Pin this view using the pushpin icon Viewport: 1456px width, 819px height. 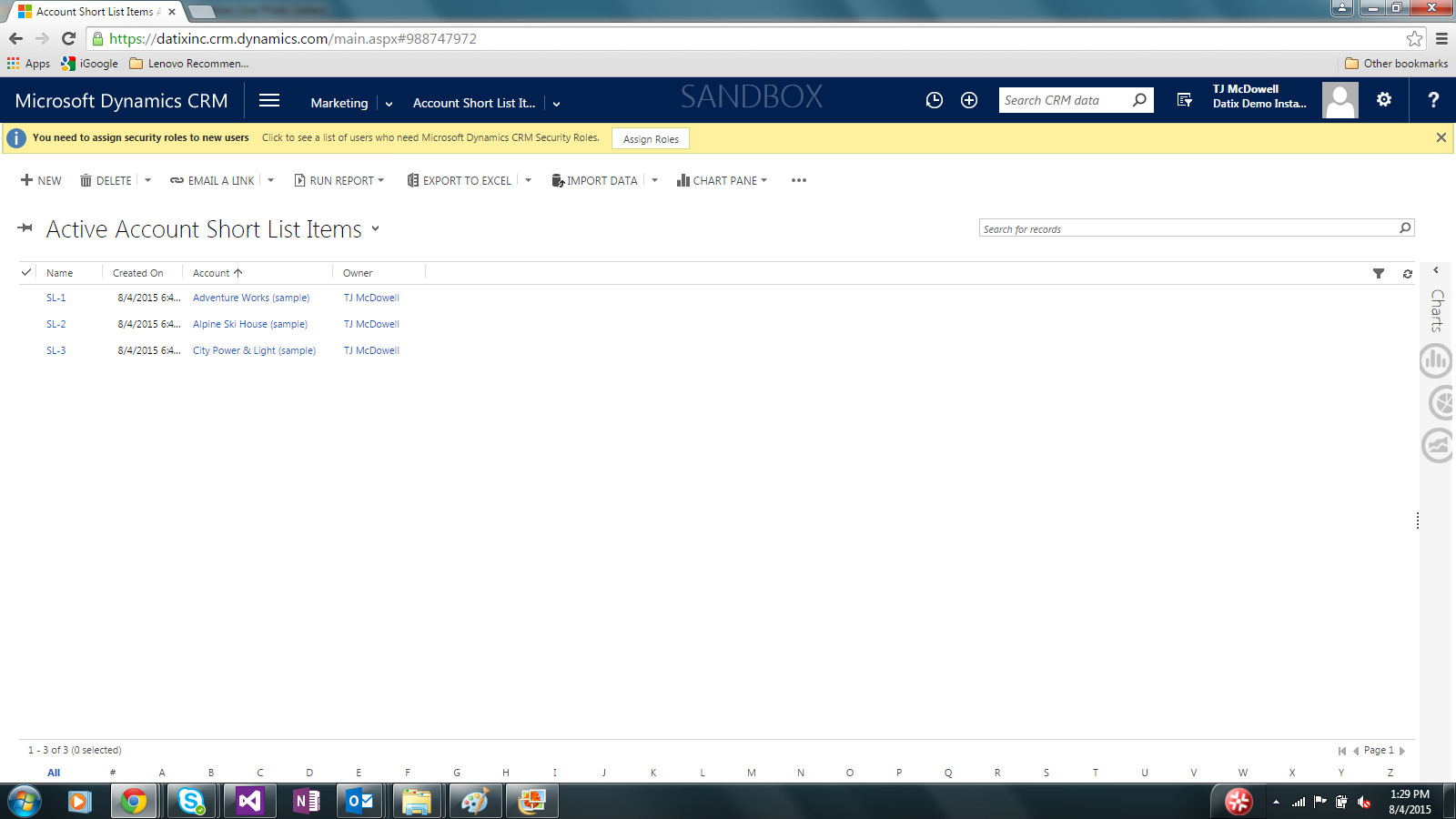coord(25,228)
